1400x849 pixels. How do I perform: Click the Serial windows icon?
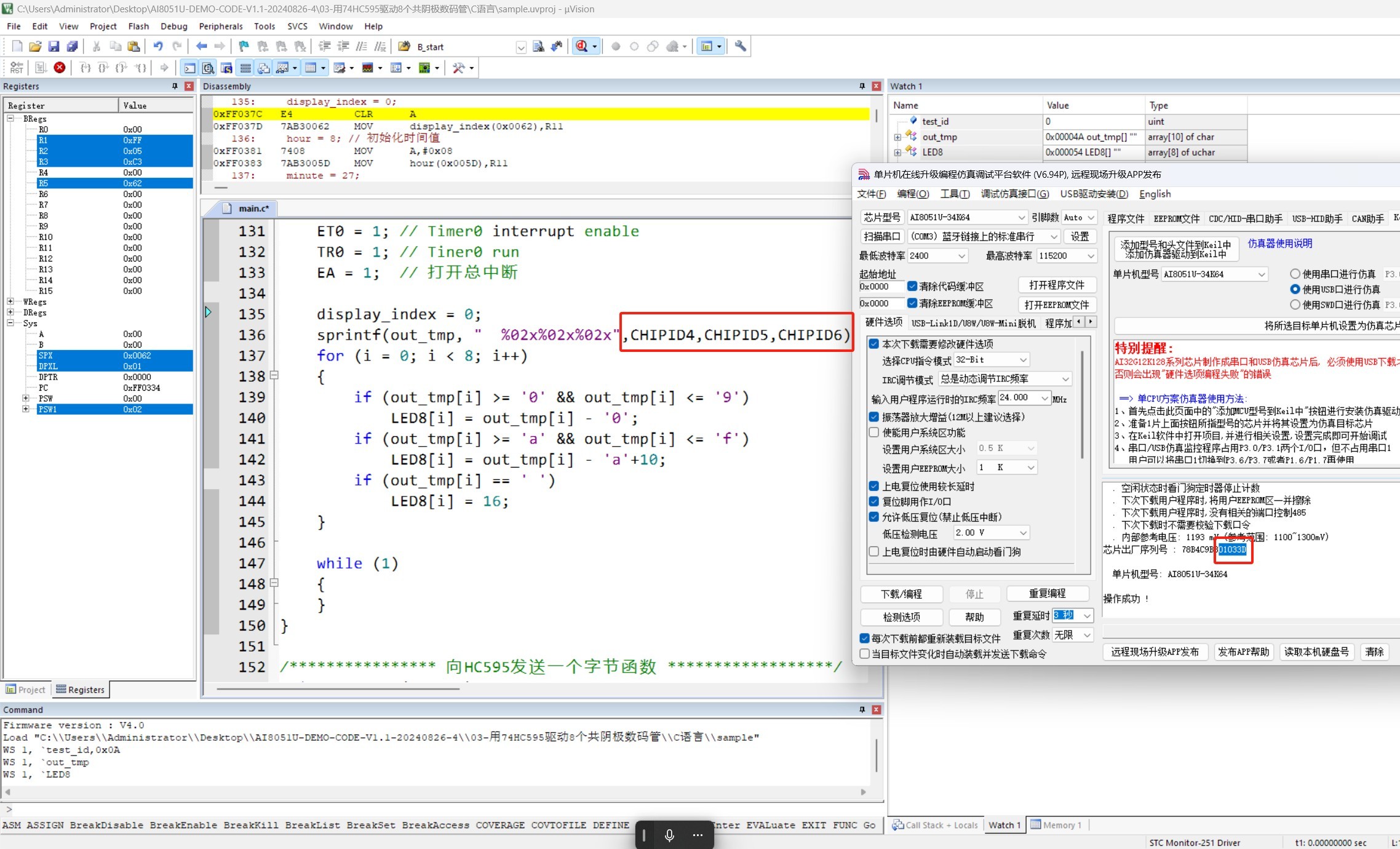[339, 68]
